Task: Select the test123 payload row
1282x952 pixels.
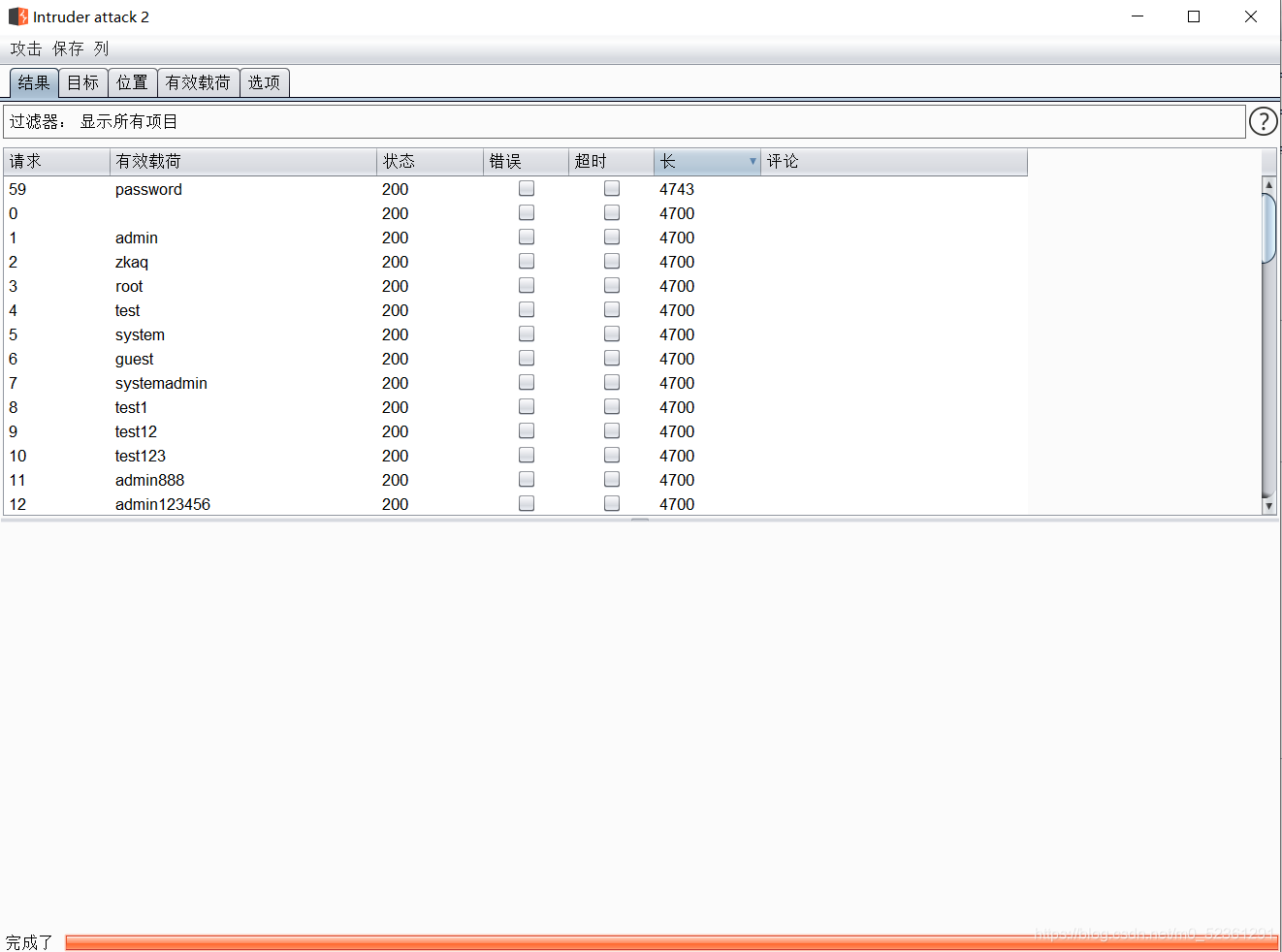Action: coord(515,456)
